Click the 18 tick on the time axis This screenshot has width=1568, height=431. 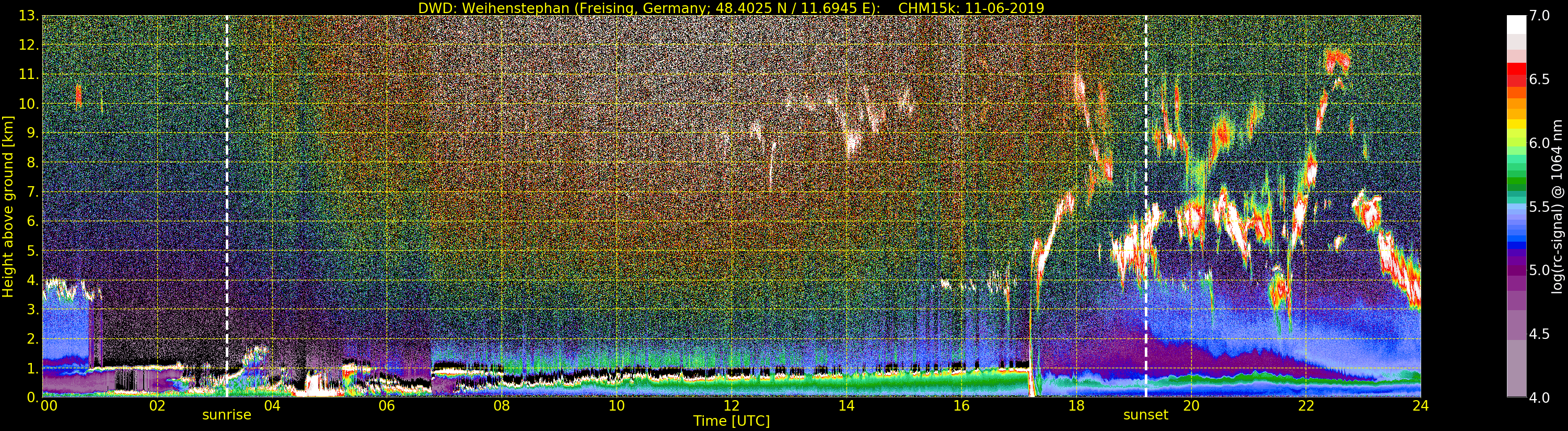[x=1076, y=405]
